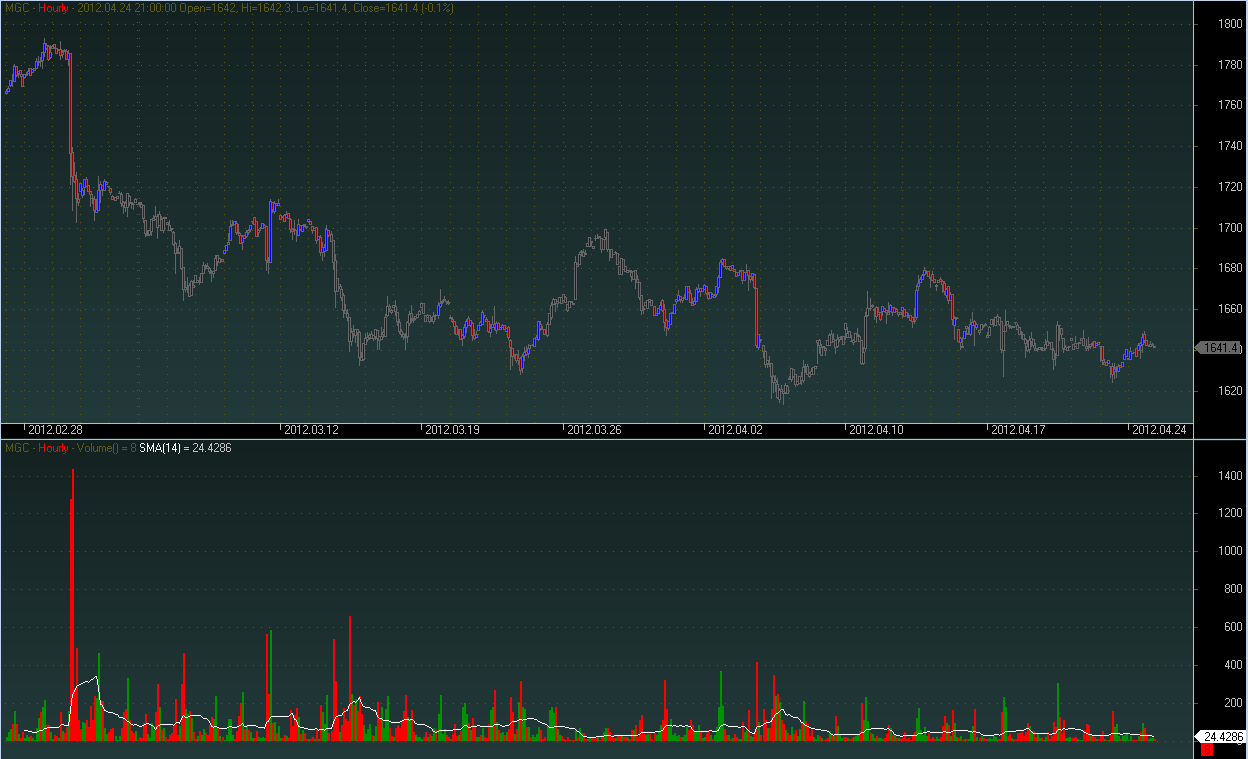1248x759 pixels.
Task: Click "MGC" symbol in the price chart title
Action: [16, 7]
